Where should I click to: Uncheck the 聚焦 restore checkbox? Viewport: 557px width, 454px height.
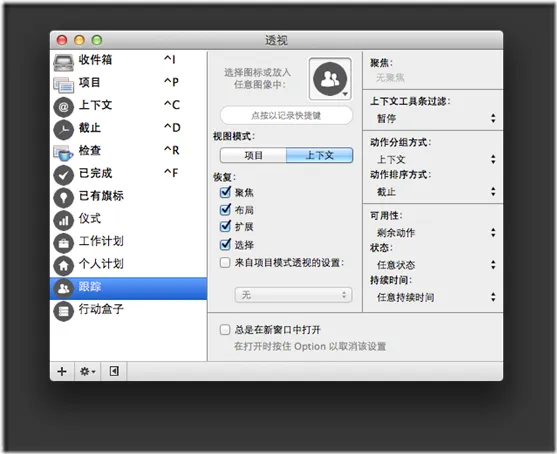click(225, 192)
